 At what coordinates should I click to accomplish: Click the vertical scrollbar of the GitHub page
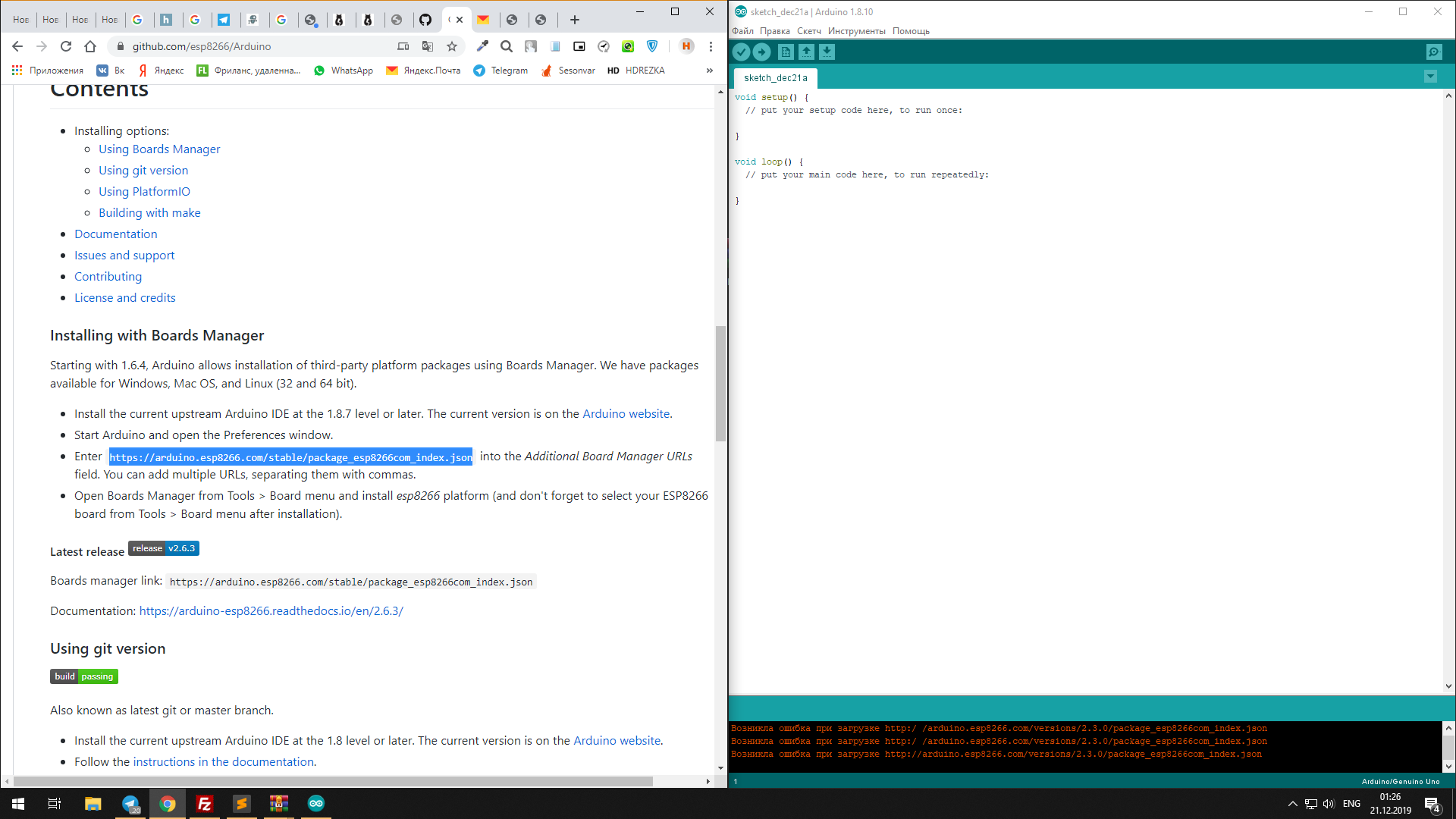click(720, 384)
